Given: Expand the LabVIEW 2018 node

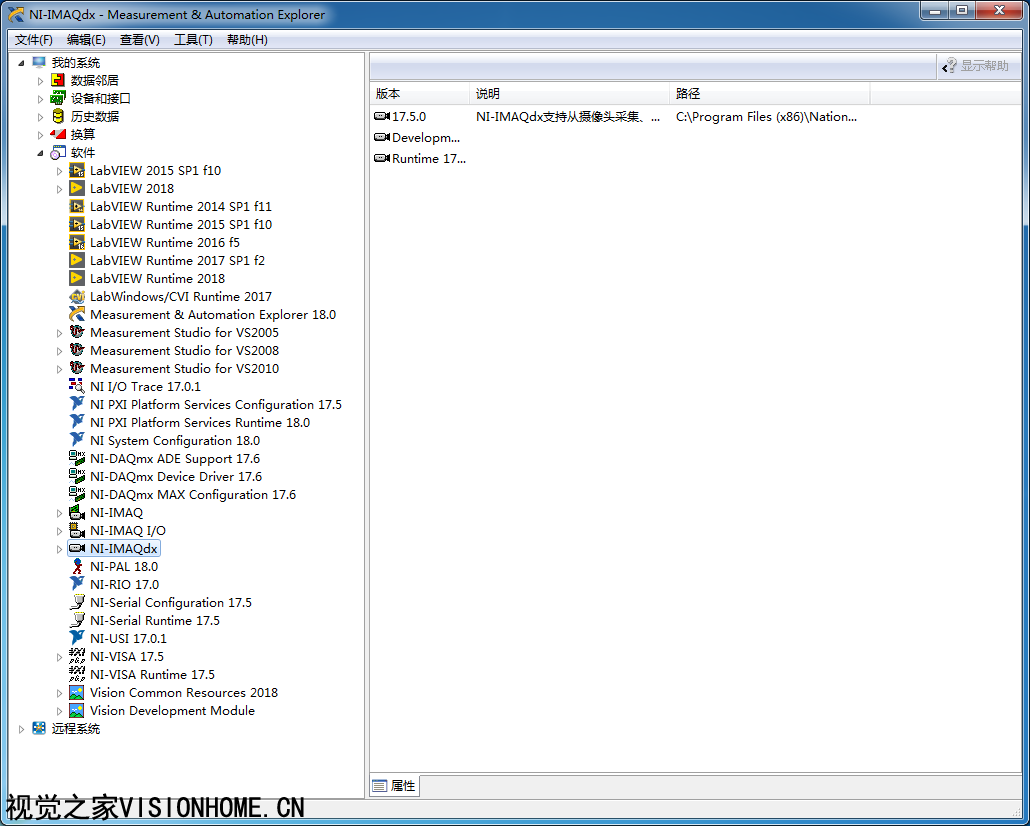Looking at the screenshot, I should [x=60, y=189].
